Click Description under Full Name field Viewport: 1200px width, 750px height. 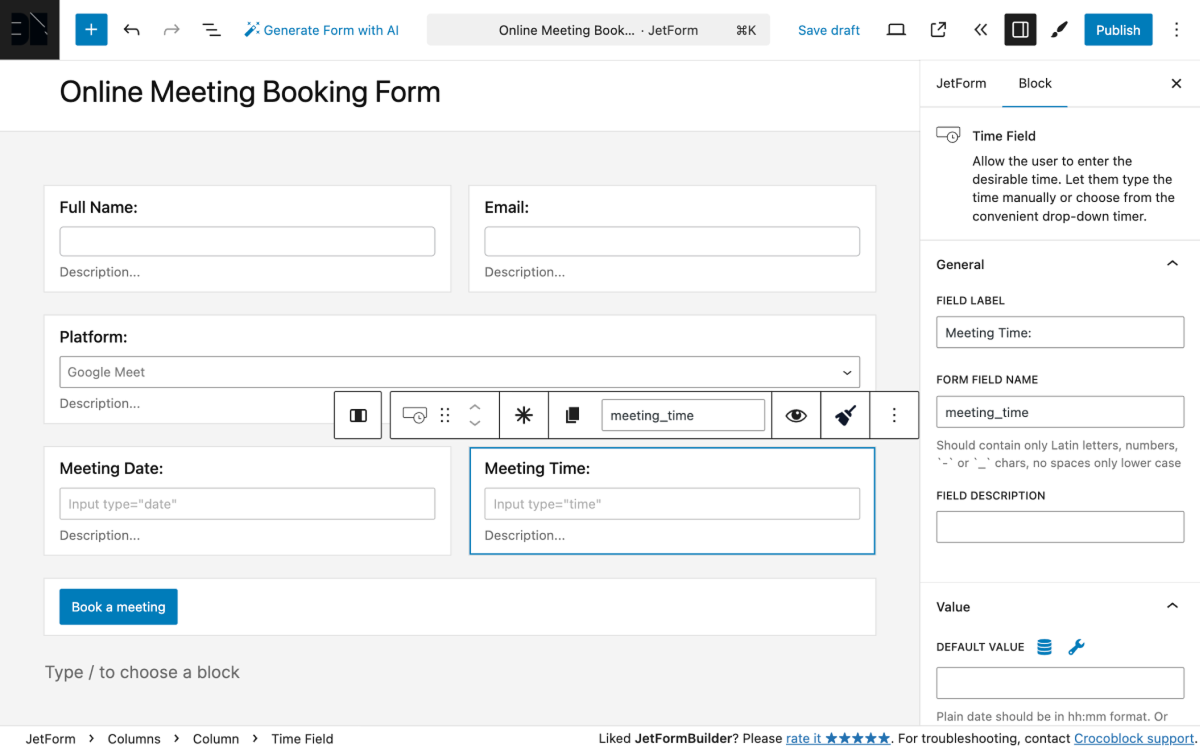(100, 272)
